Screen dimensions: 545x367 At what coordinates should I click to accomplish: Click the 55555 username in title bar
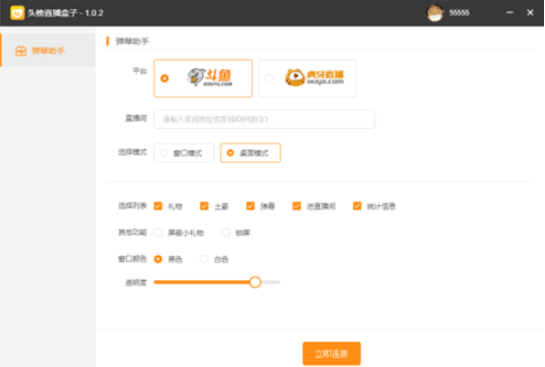click(x=459, y=13)
